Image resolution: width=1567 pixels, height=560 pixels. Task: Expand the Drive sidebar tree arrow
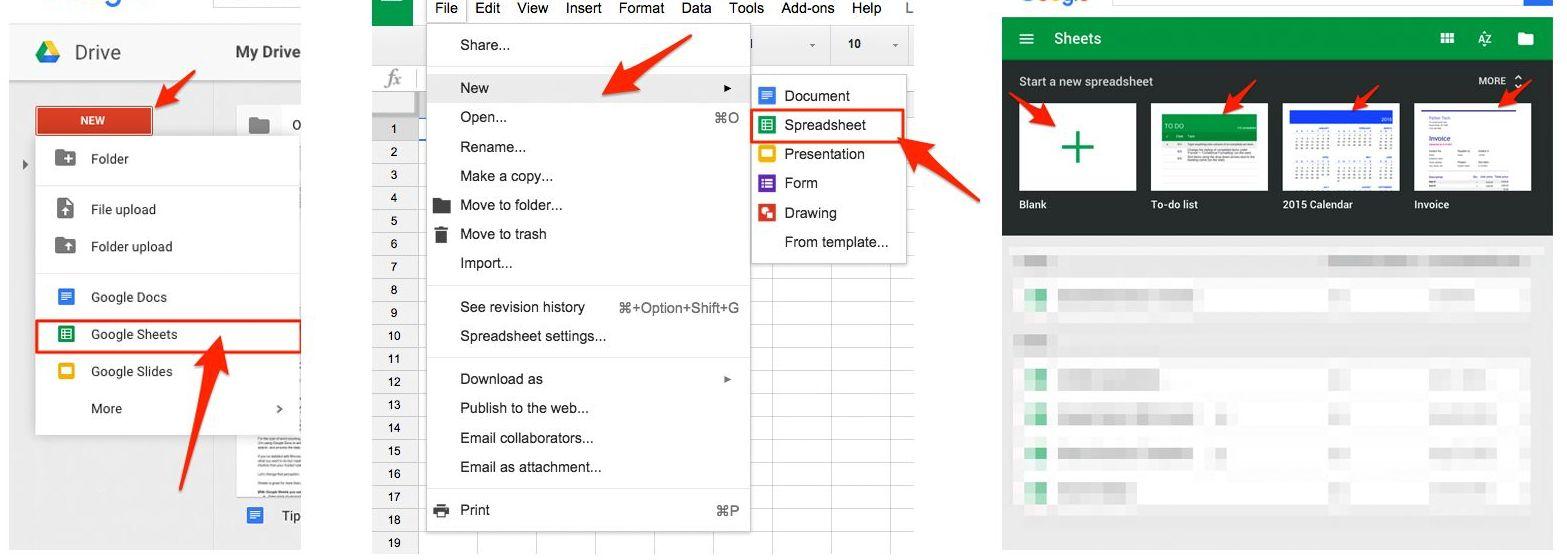(25, 163)
